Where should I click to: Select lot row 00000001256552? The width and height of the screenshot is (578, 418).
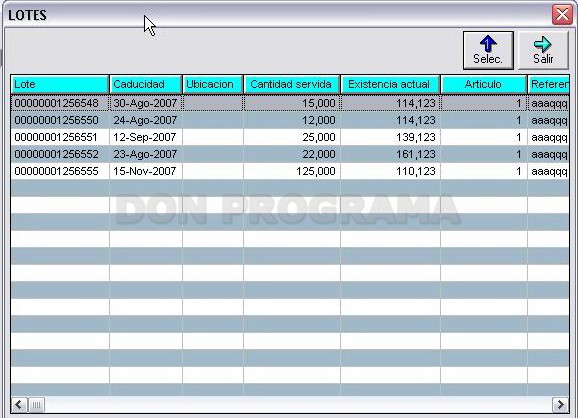[x=290, y=154]
